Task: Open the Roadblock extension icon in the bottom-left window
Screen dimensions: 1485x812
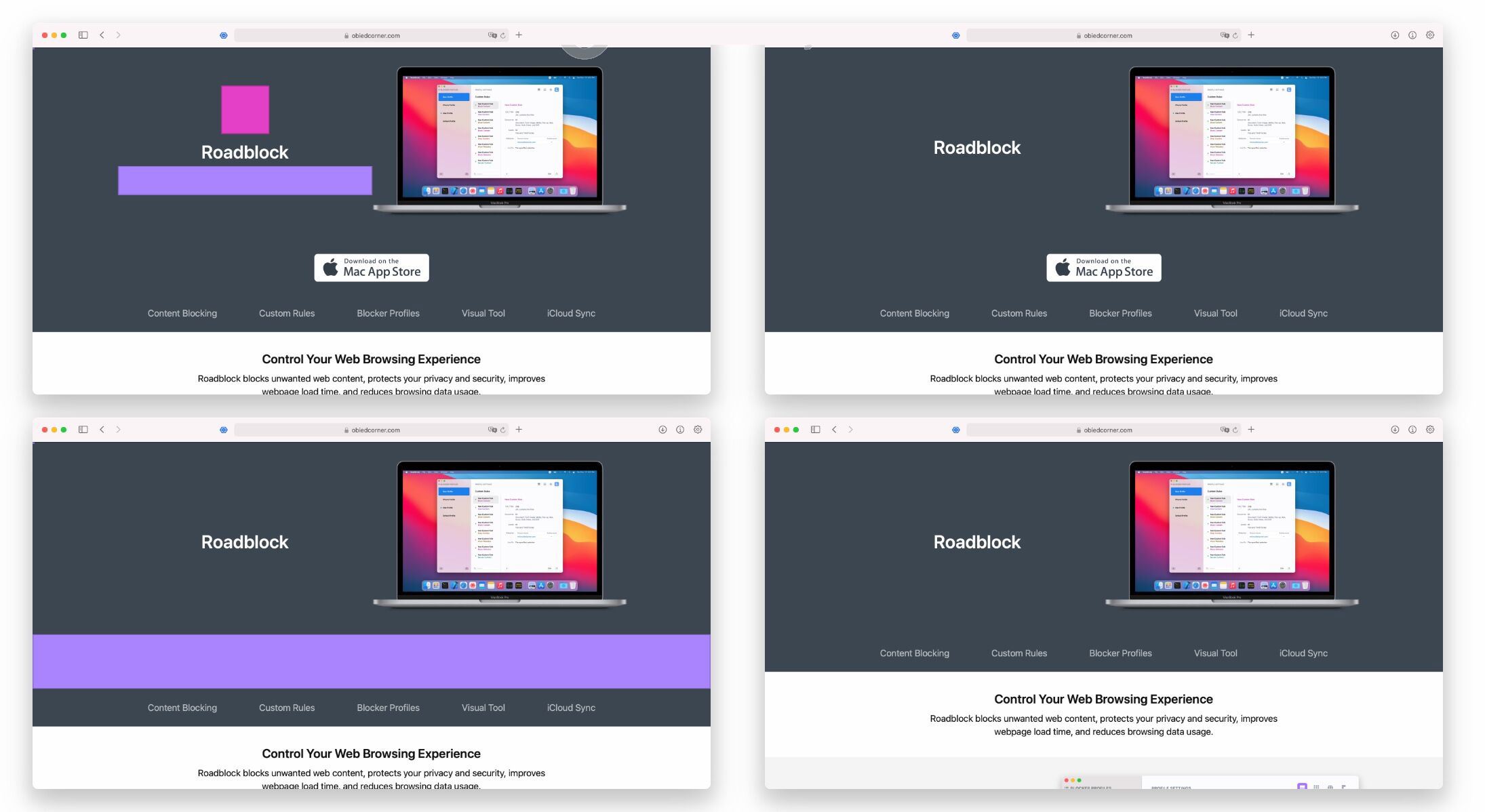Action: click(x=224, y=430)
